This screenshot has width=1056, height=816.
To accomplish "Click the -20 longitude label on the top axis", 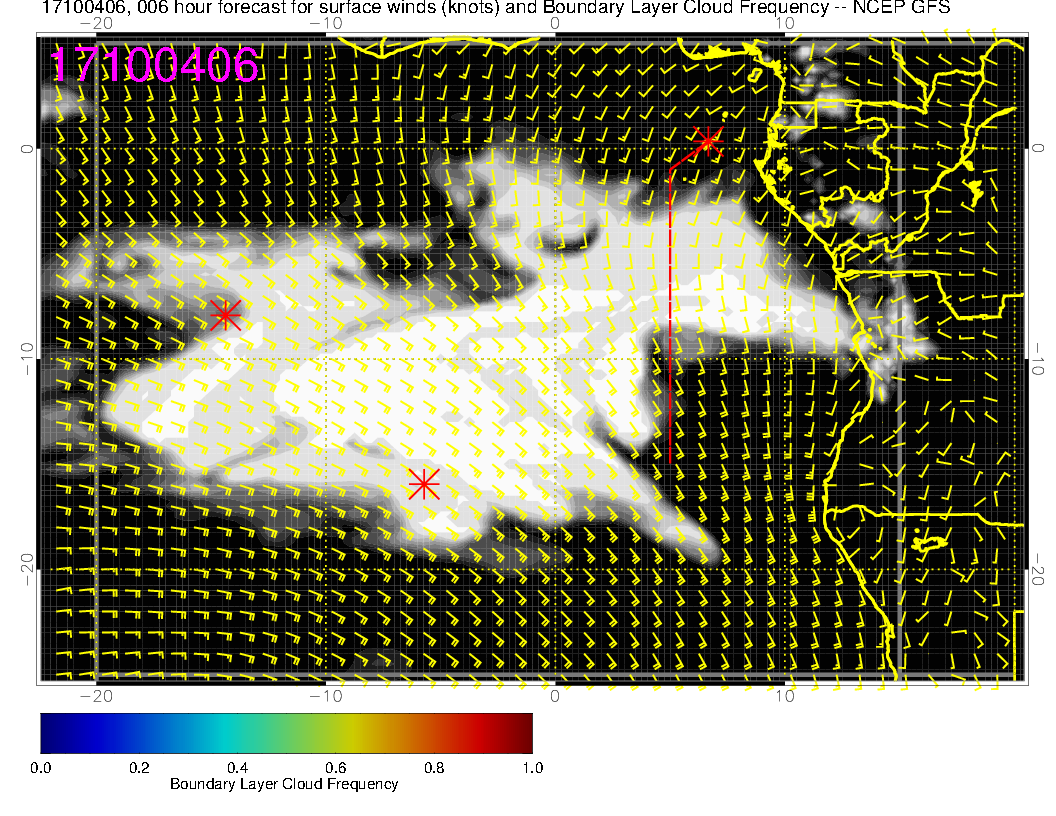I will pyautogui.click(x=96, y=24).
